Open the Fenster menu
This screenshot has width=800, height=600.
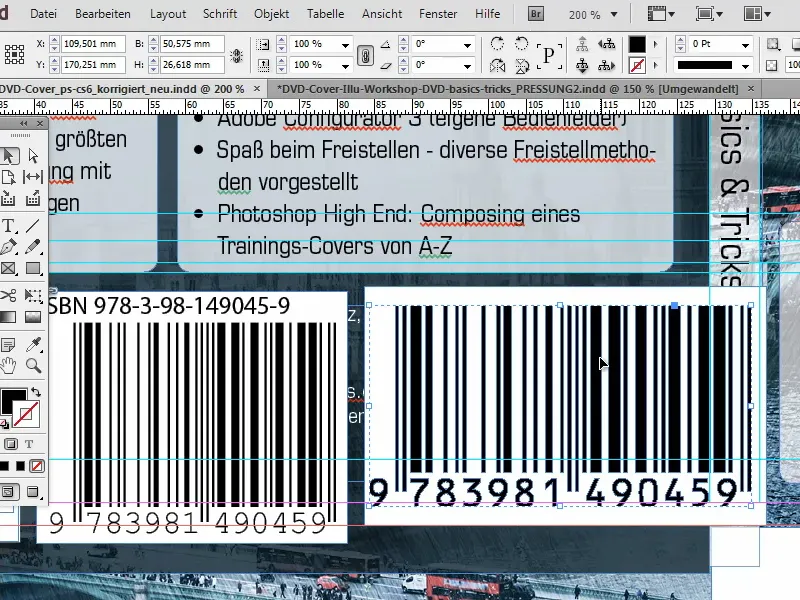[437, 14]
